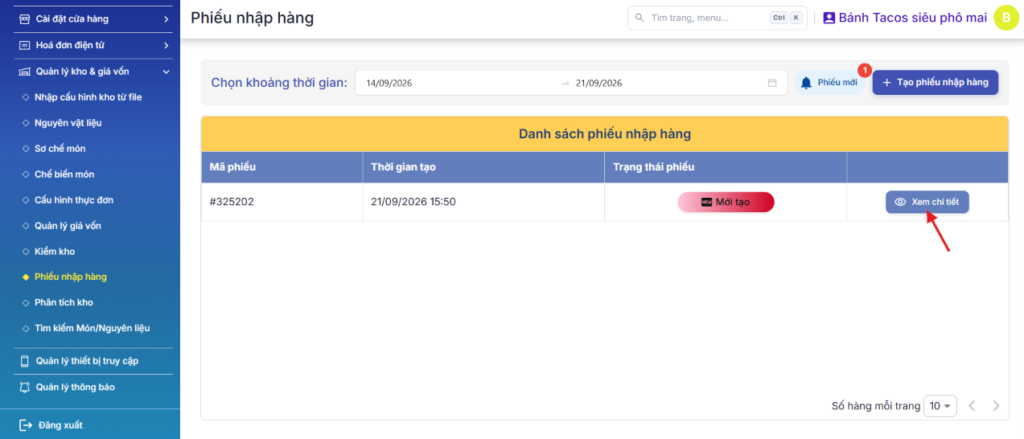
Task: Click the Mới tạo status badge
Action: pyautogui.click(x=726, y=202)
